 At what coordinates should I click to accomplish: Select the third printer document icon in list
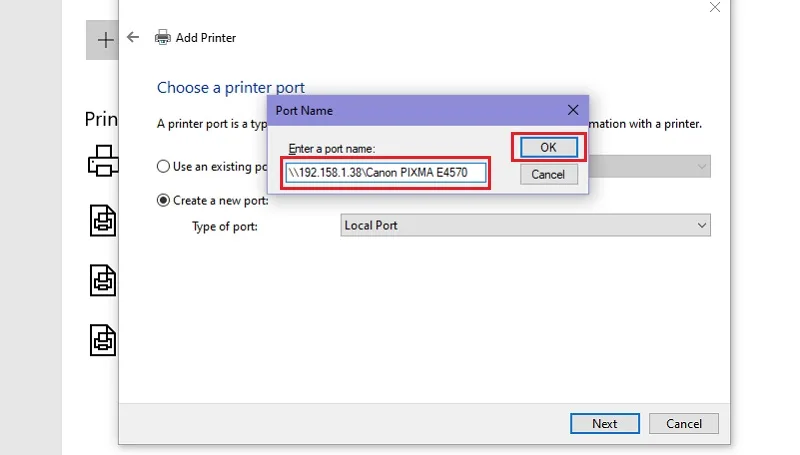point(103,280)
